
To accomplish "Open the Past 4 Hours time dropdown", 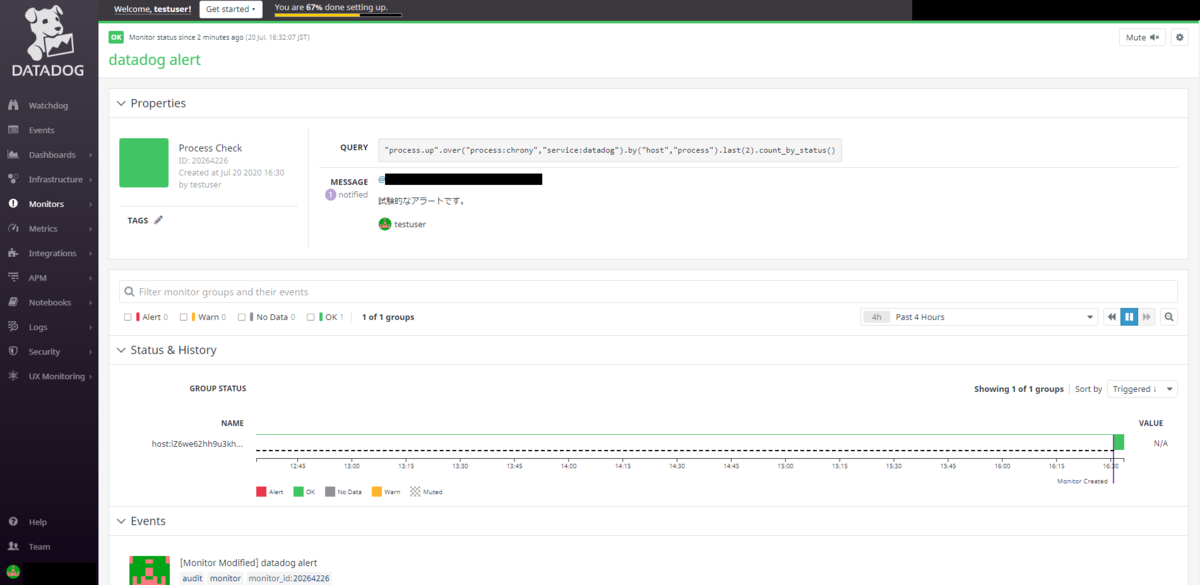I will point(978,317).
